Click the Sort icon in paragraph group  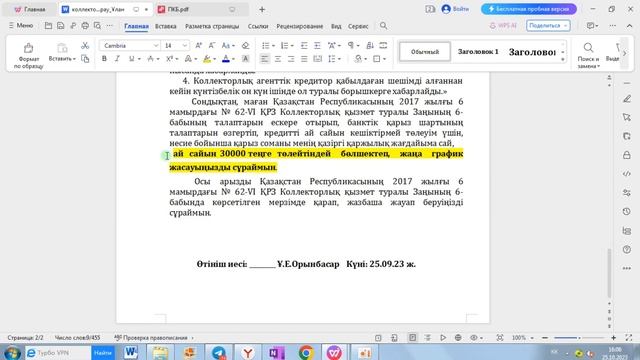[x=370, y=45]
